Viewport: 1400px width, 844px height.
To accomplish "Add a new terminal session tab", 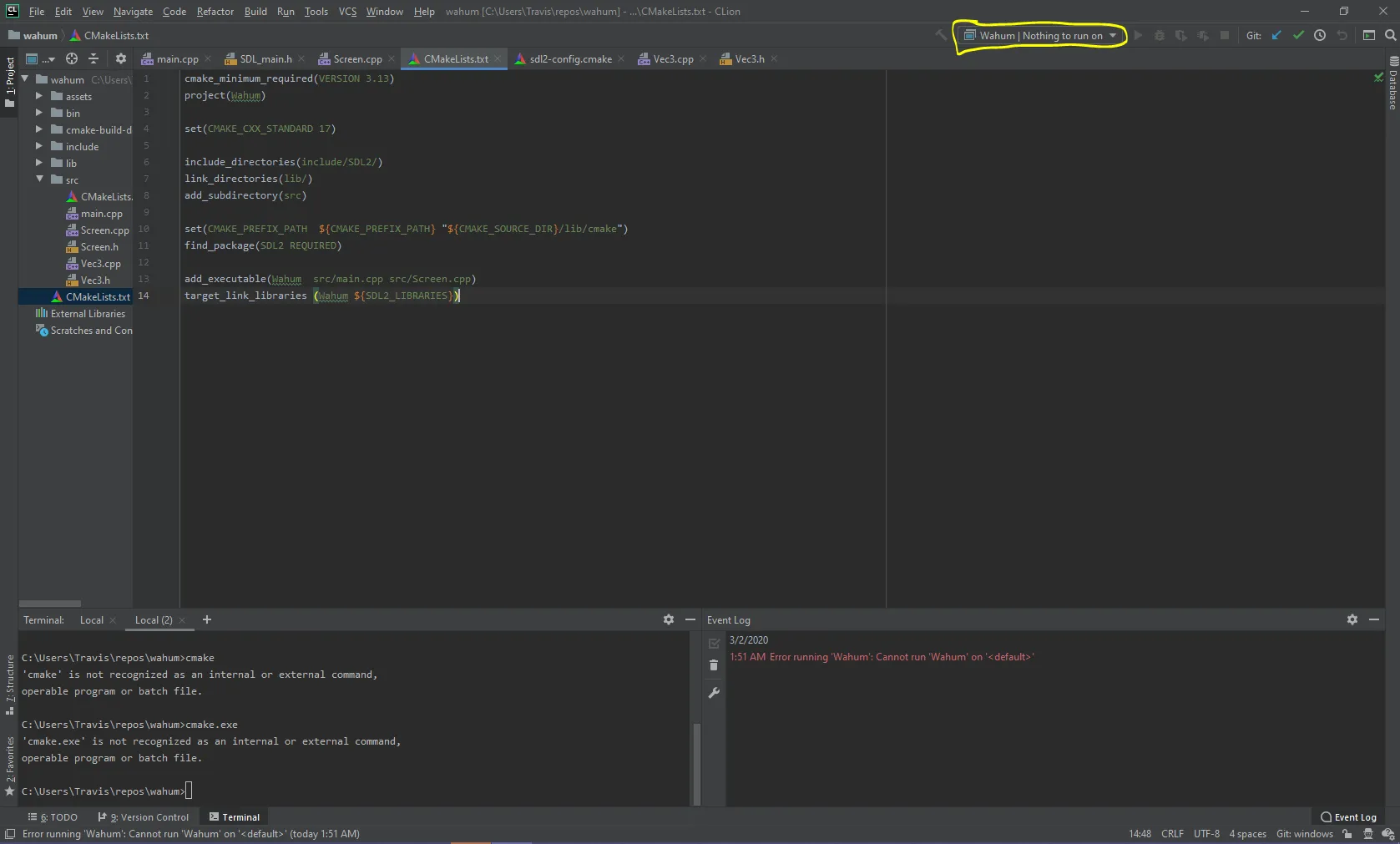I will coord(207,619).
